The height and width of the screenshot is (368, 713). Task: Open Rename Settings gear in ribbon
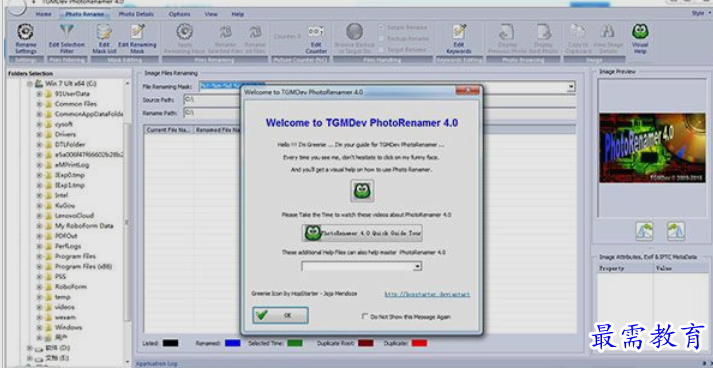click(x=25, y=32)
